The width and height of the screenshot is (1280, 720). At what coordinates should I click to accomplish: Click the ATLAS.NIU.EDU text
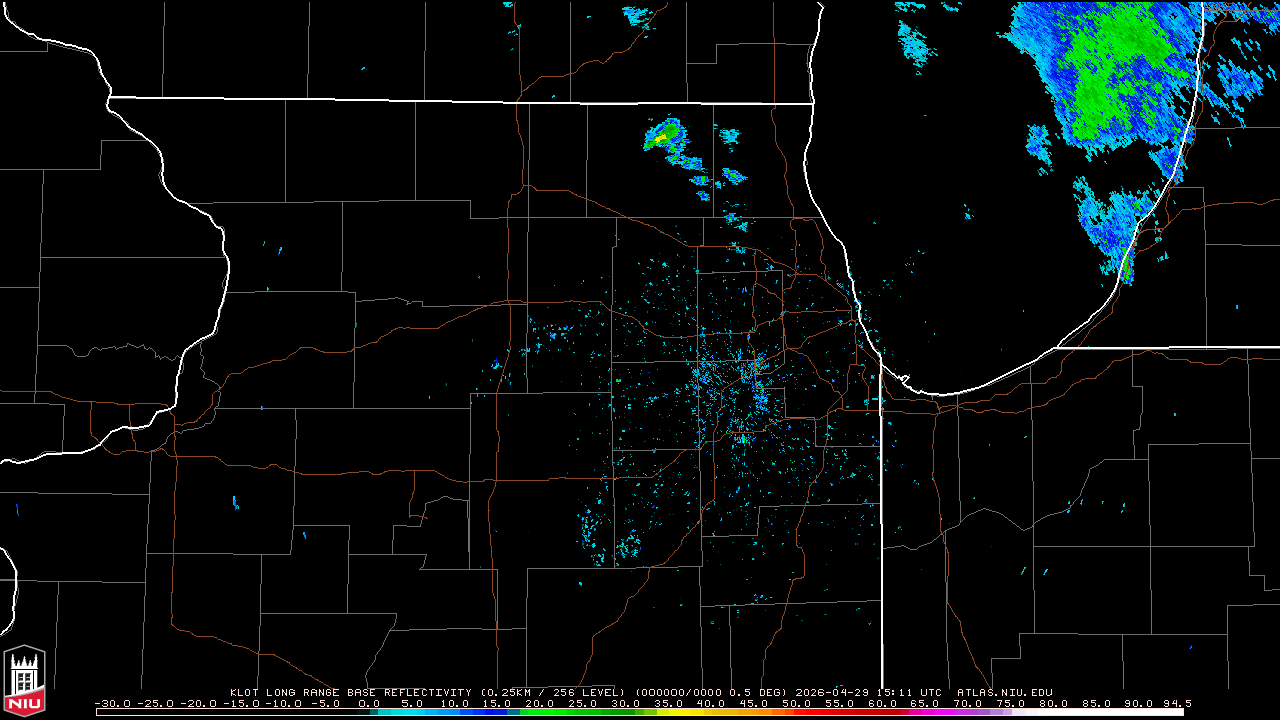pos(1004,692)
